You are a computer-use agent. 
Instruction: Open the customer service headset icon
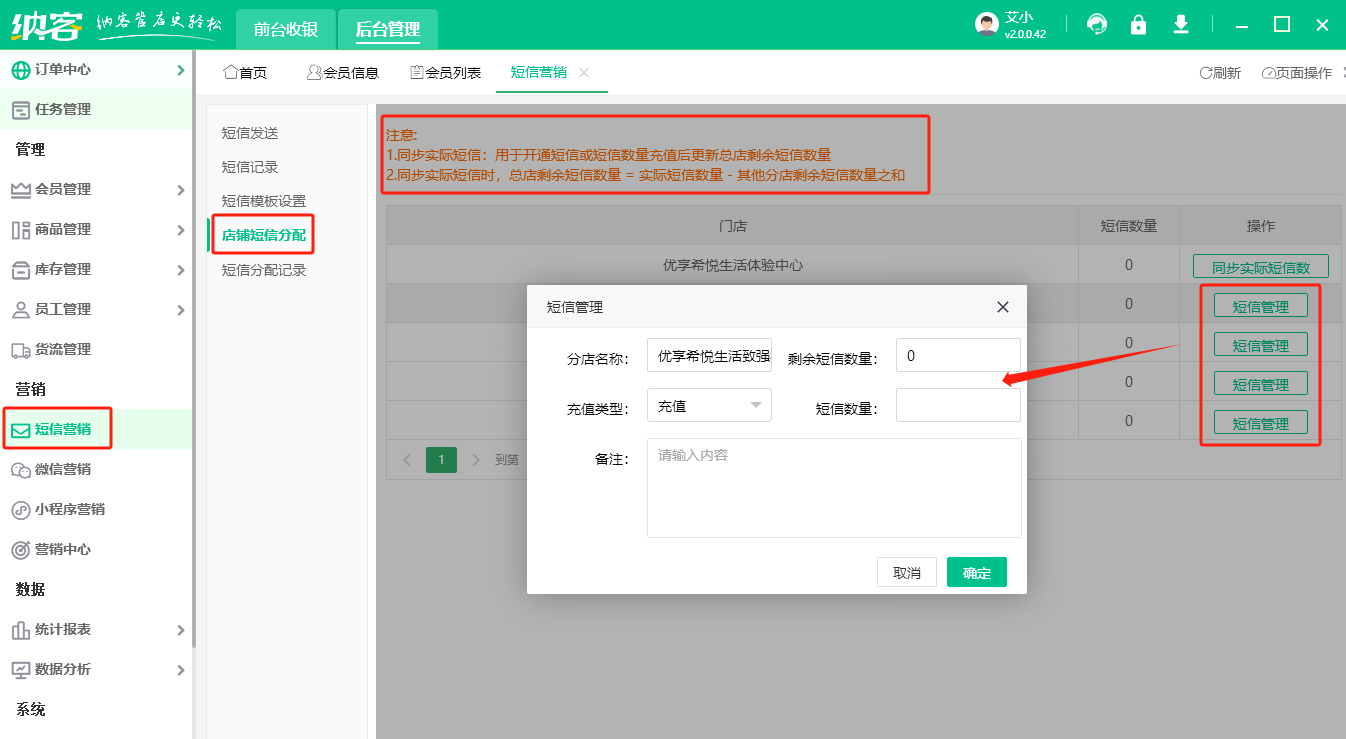[1097, 25]
